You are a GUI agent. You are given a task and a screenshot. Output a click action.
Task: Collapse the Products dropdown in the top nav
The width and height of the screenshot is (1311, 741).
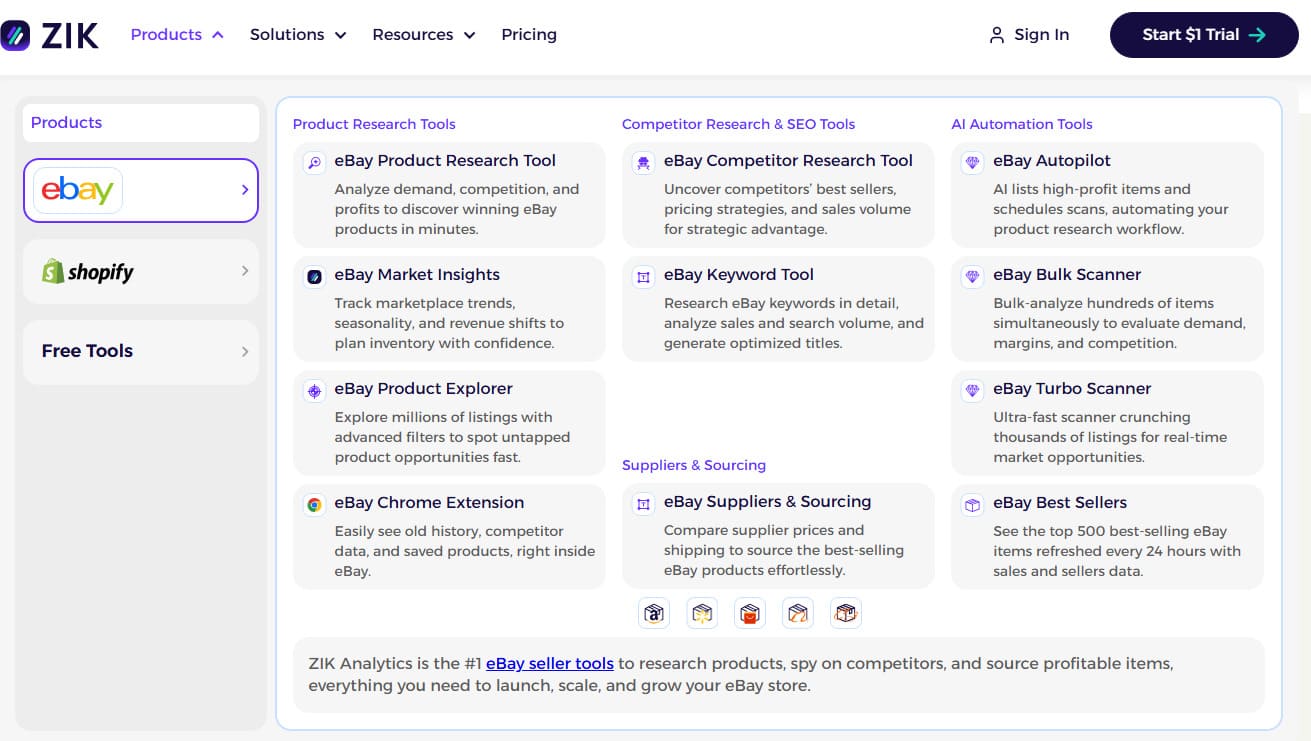(177, 34)
